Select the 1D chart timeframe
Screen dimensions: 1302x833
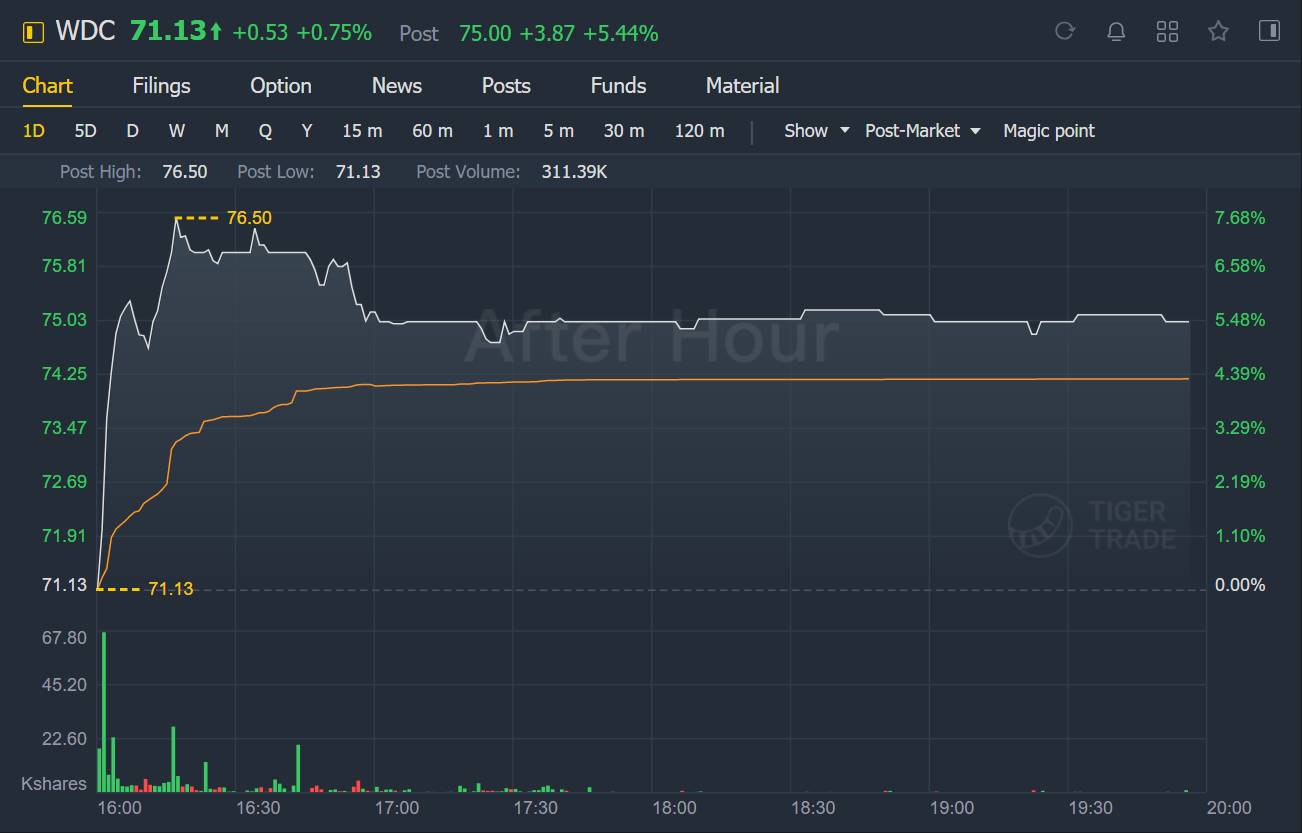coord(34,131)
